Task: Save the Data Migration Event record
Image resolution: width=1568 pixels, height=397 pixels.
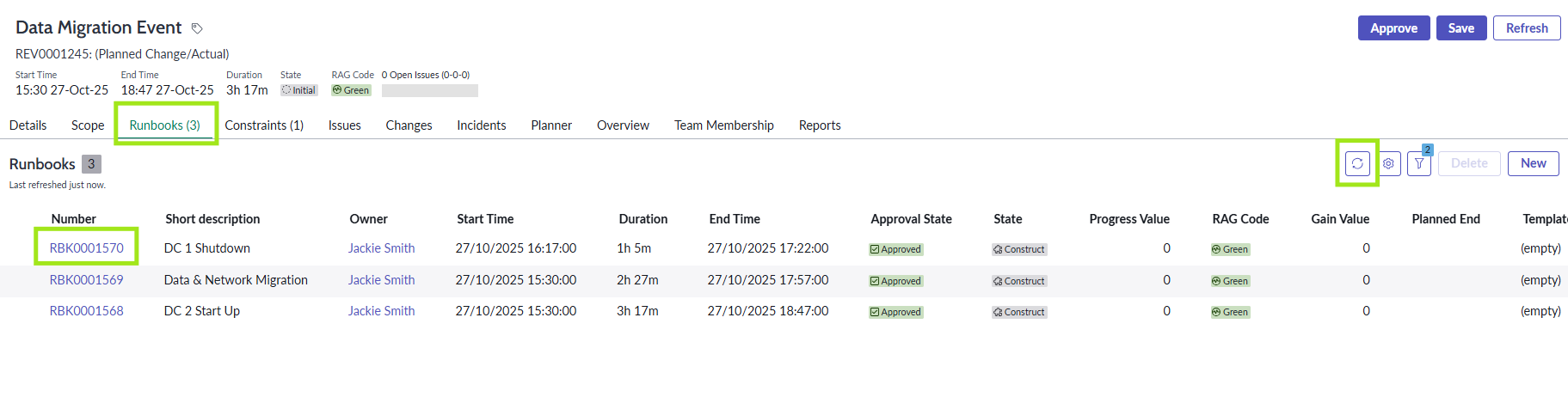Action: (1460, 28)
